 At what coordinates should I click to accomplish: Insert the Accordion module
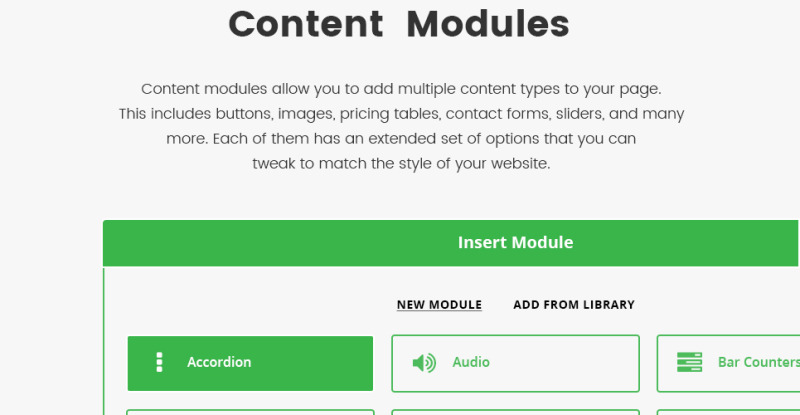pyautogui.click(x=250, y=363)
